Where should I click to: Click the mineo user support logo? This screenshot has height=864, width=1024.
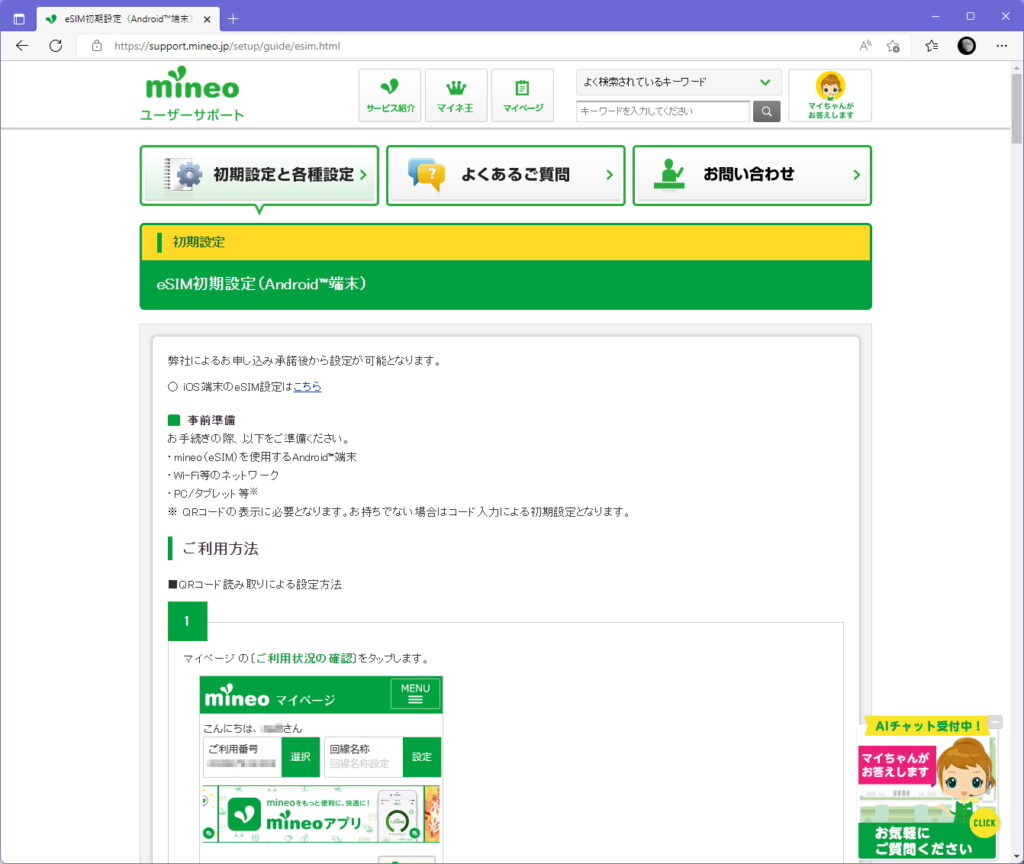coord(193,94)
